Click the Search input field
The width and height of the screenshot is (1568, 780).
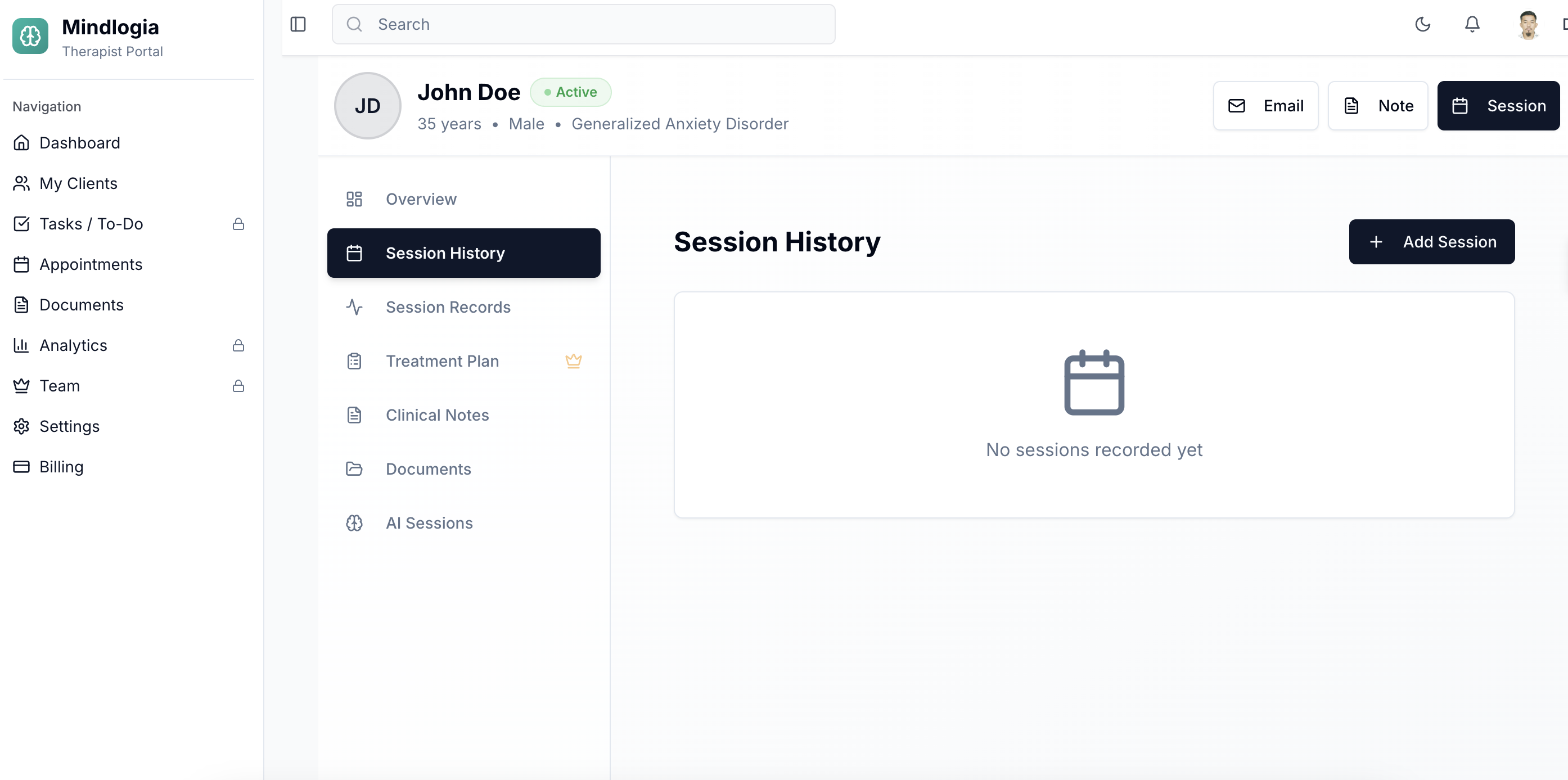[583, 24]
